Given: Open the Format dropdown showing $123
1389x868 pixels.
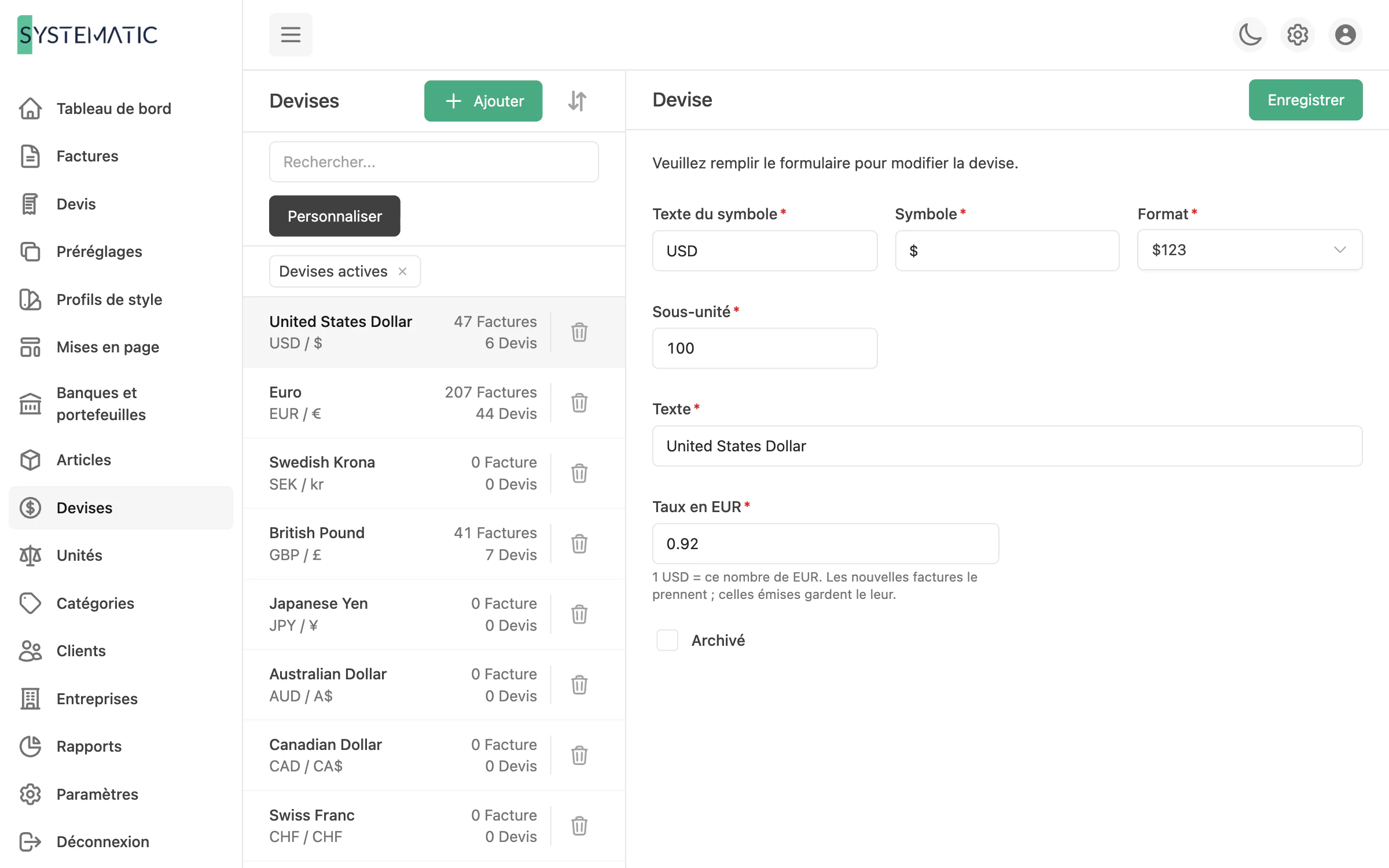Looking at the screenshot, I should (x=1250, y=250).
